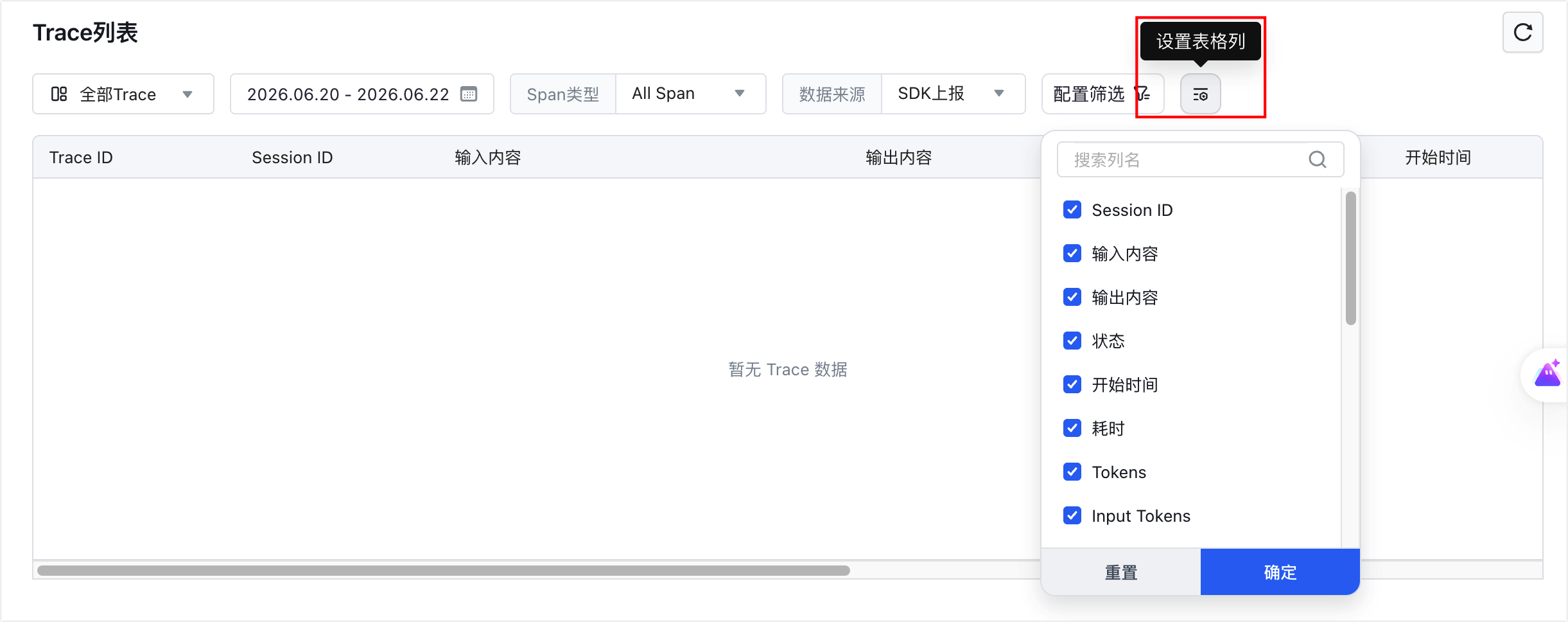The image size is (1568, 622).
Task: Open the date range picker 2026.06.20 - 2026.06.22
Action: pos(362,94)
